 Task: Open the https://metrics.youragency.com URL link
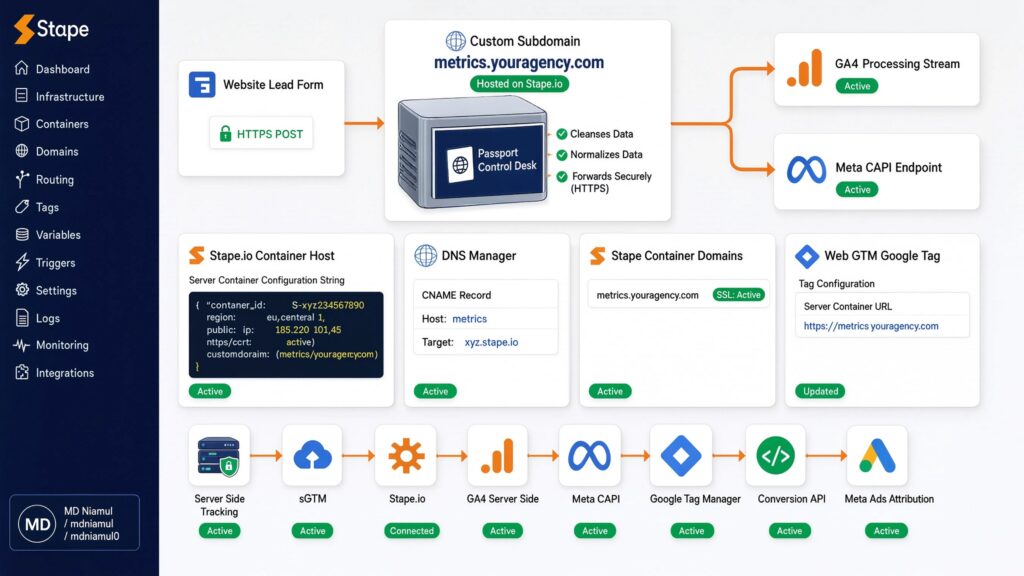871,326
